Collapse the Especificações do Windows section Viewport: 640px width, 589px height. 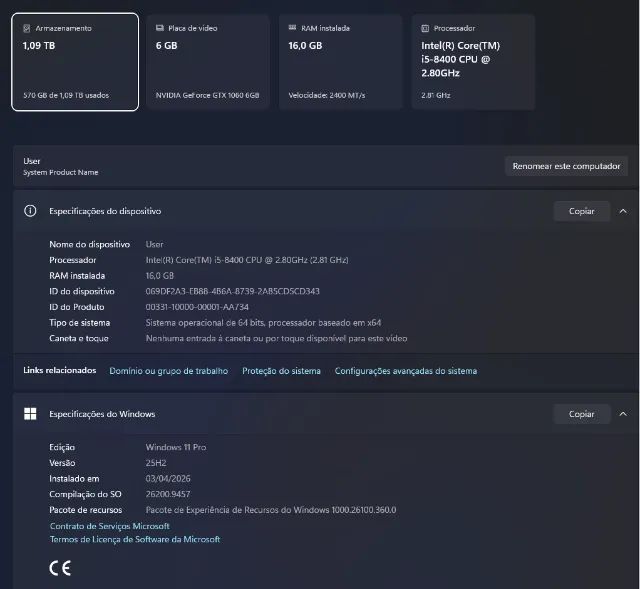click(623, 414)
